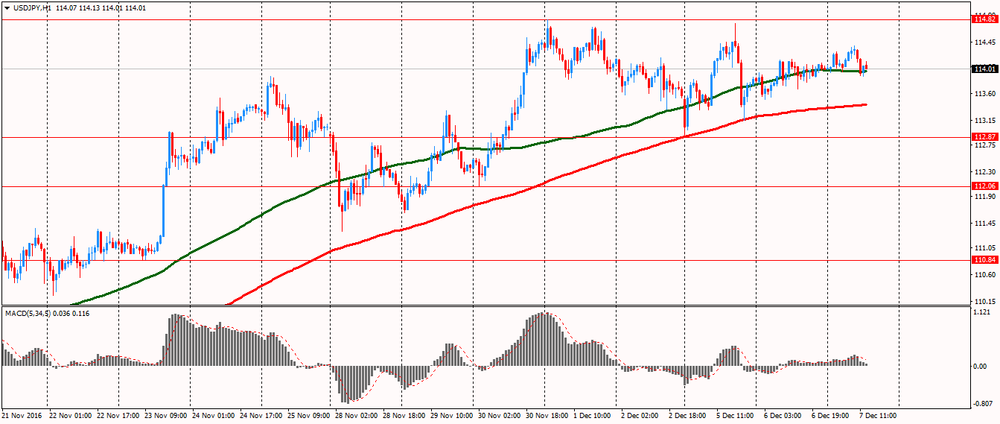This screenshot has width=1000, height=424.
Task: Click the 112.30 price scale value
Action: click(x=983, y=172)
